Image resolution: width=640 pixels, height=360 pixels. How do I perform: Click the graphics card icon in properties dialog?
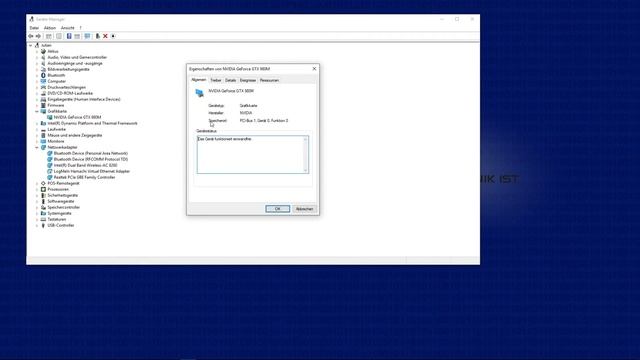200,93
